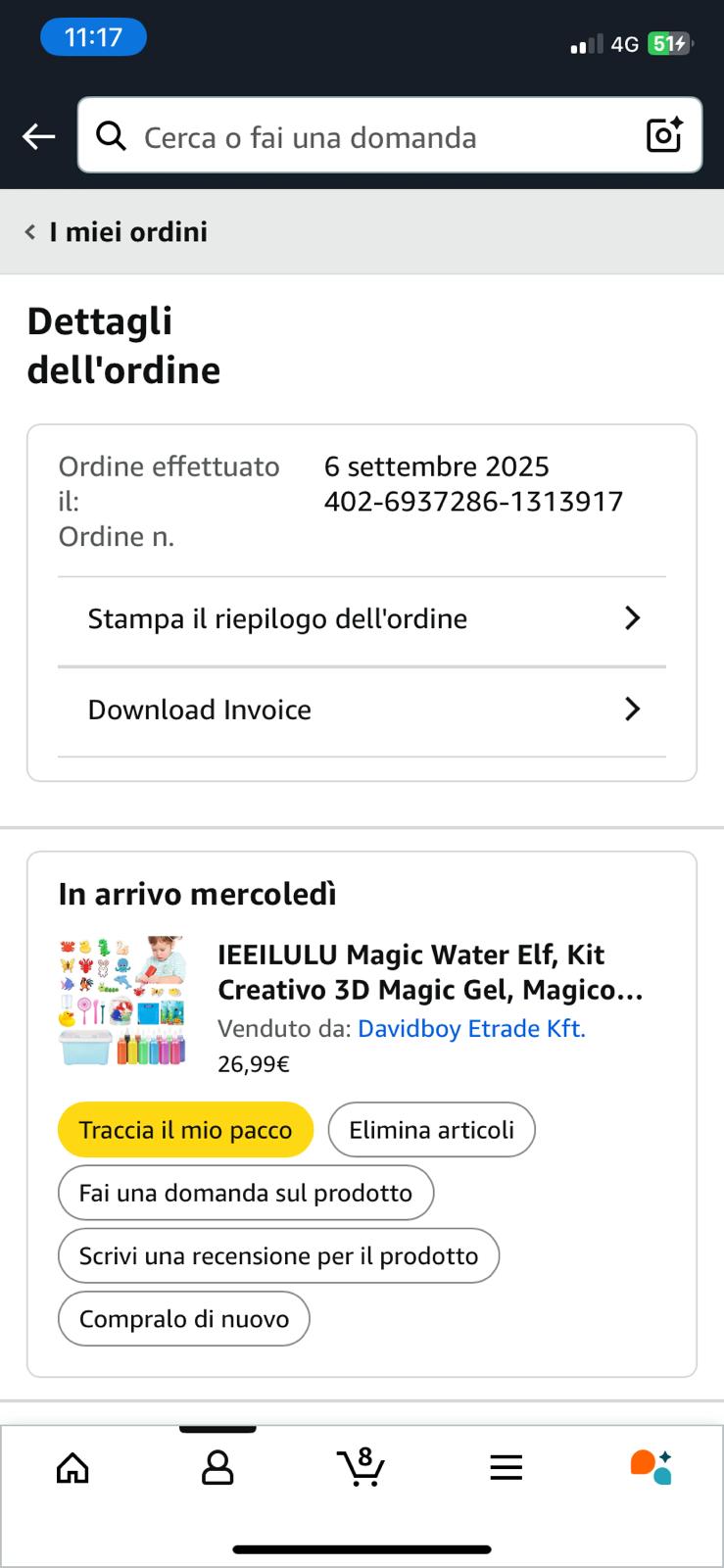The image size is (724, 1568).
Task: Open camera lens visual search
Action: [x=664, y=135]
